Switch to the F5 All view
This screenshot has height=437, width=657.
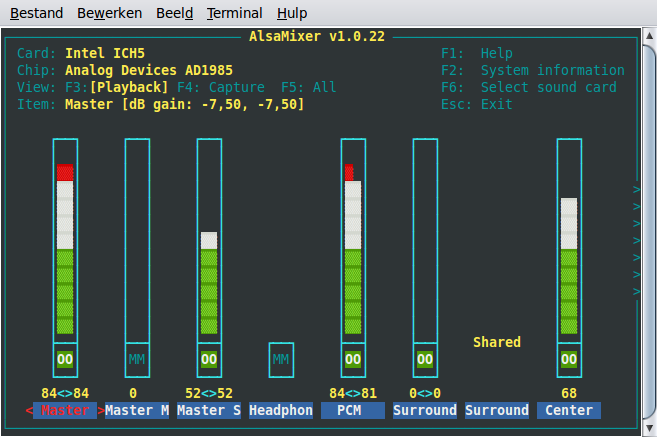308,87
